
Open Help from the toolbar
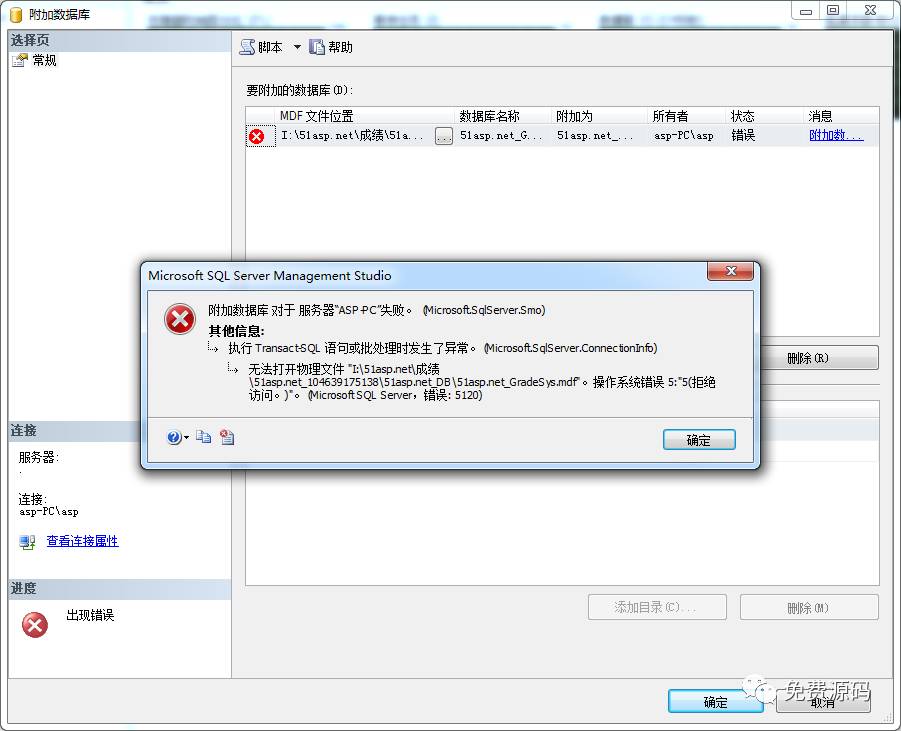click(x=331, y=47)
